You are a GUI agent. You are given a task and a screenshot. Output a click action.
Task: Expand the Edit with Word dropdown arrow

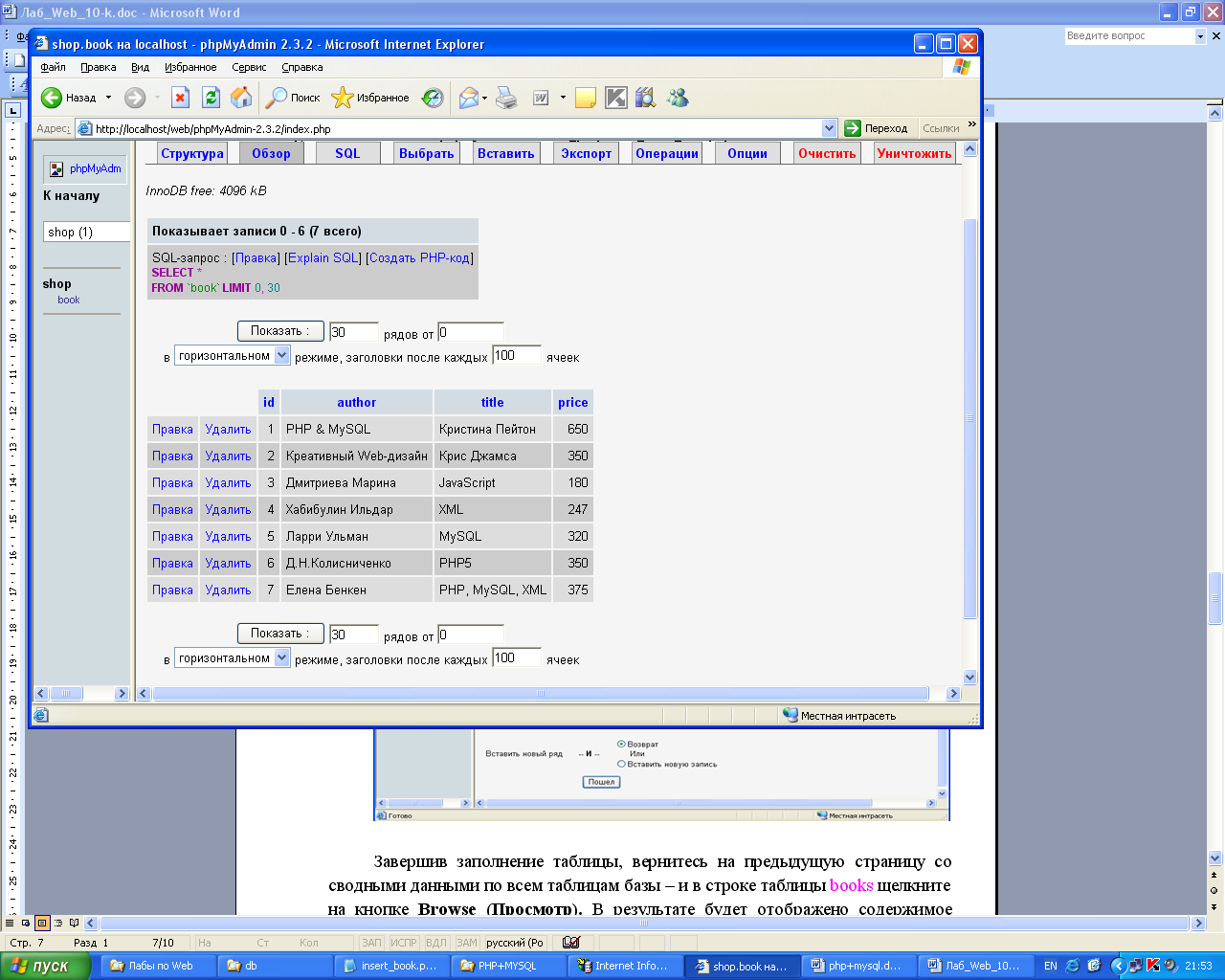pyautogui.click(x=563, y=98)
